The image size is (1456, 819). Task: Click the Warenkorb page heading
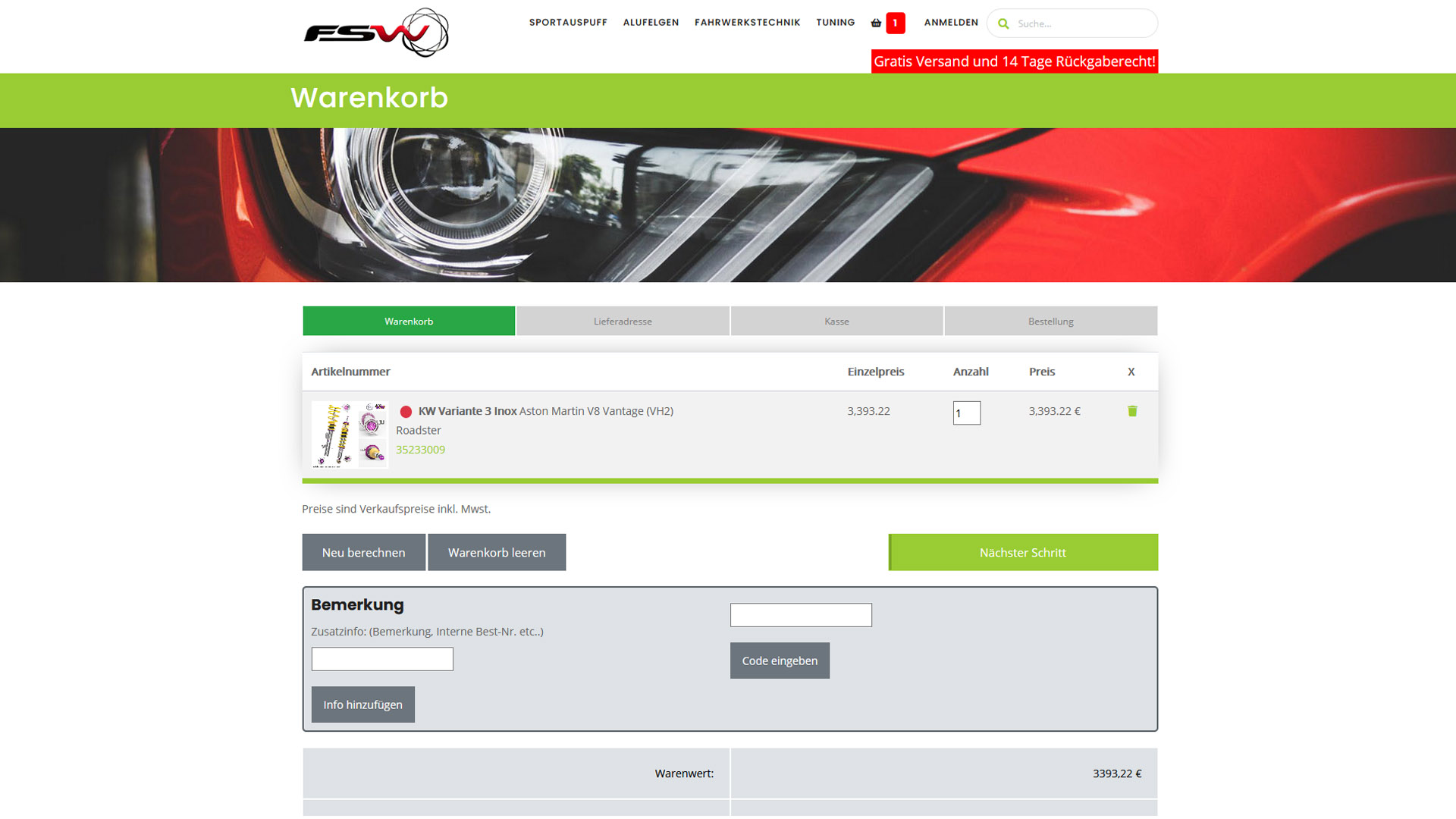369,98
